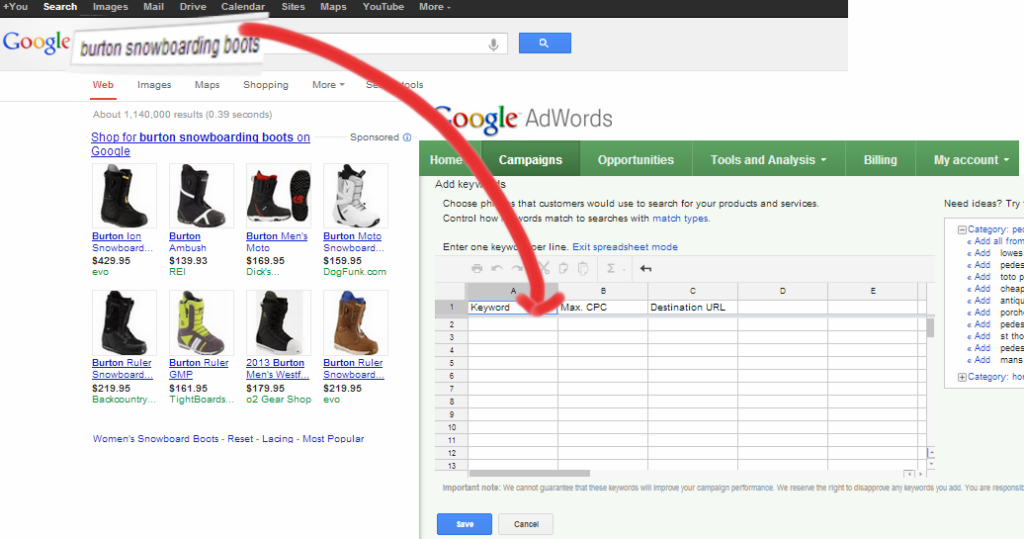The image size is (1024, 539).
Task: Click the black left-arrow toolbar icon
Action: coord(646,268)
